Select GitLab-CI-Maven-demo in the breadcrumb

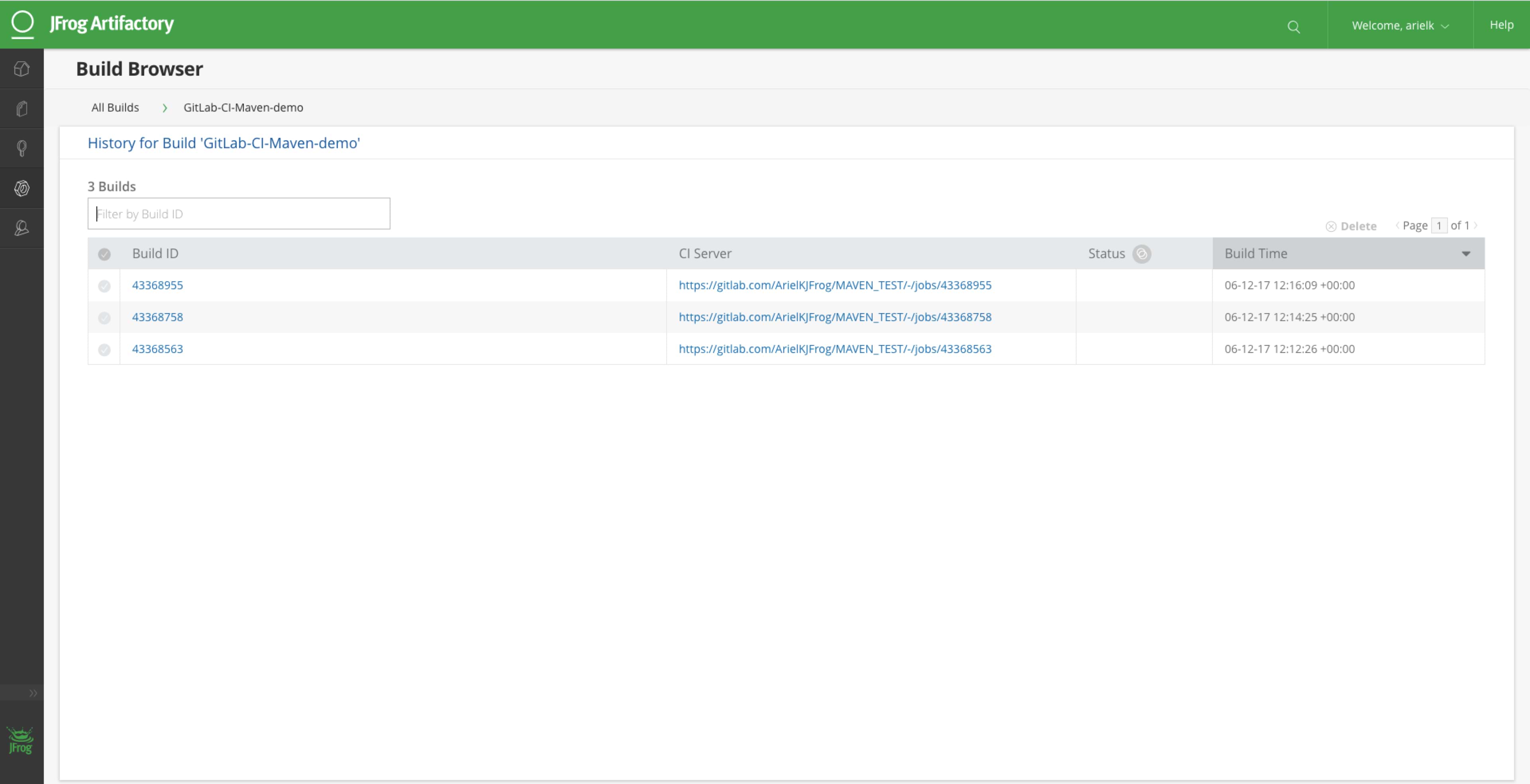(243, 108)
